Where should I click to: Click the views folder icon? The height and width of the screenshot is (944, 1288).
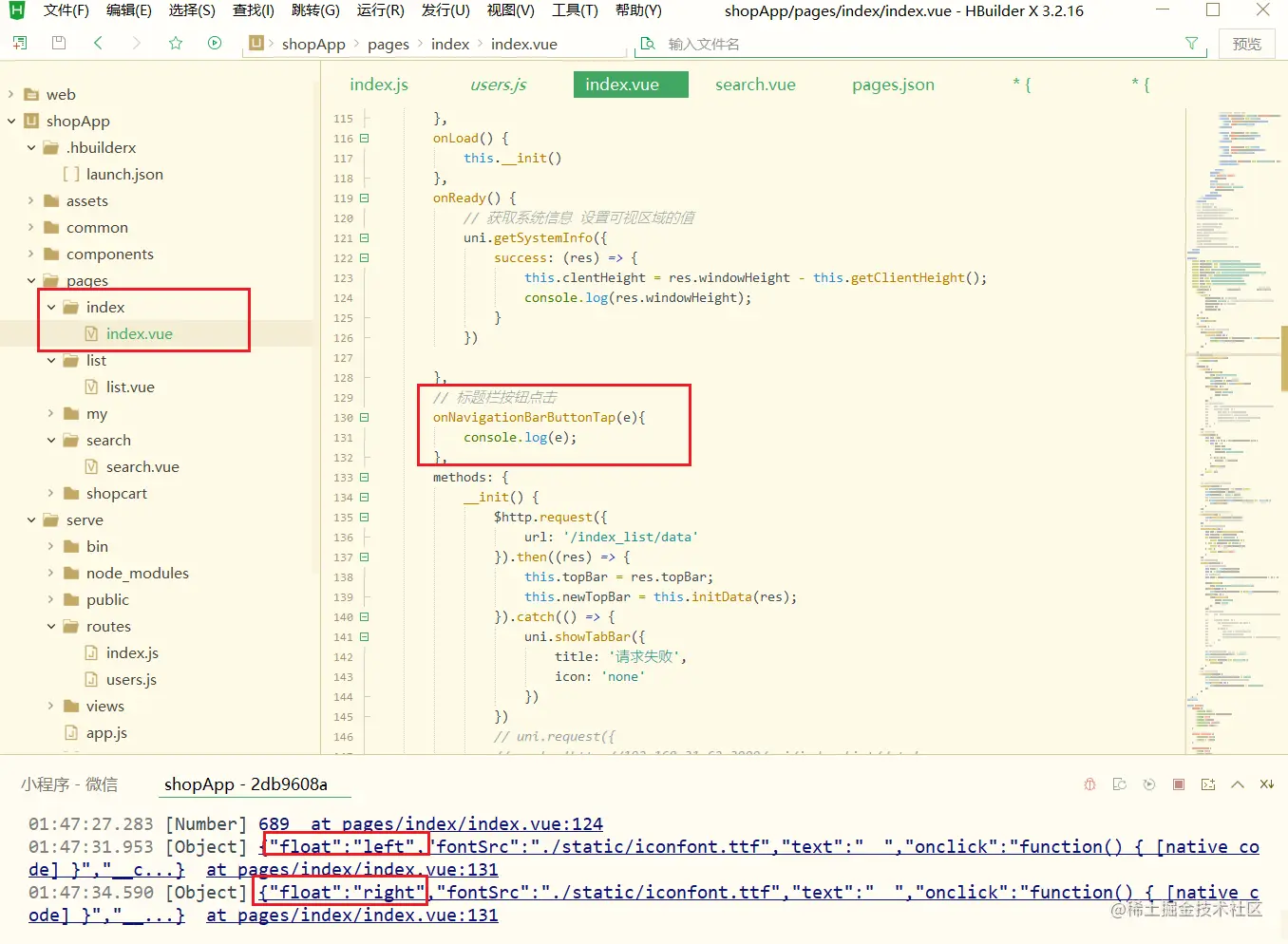(71, 706)
